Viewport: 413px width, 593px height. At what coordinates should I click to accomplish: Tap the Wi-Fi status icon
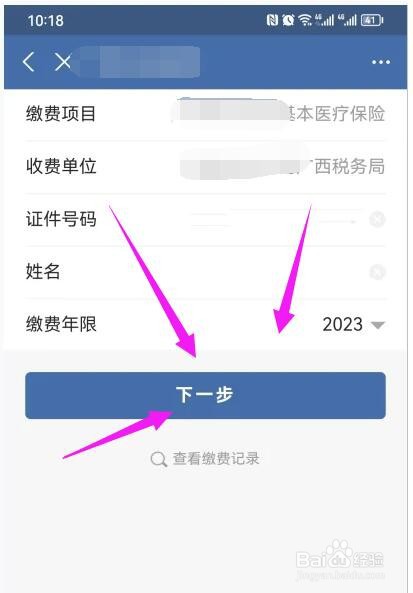(305, 20)
